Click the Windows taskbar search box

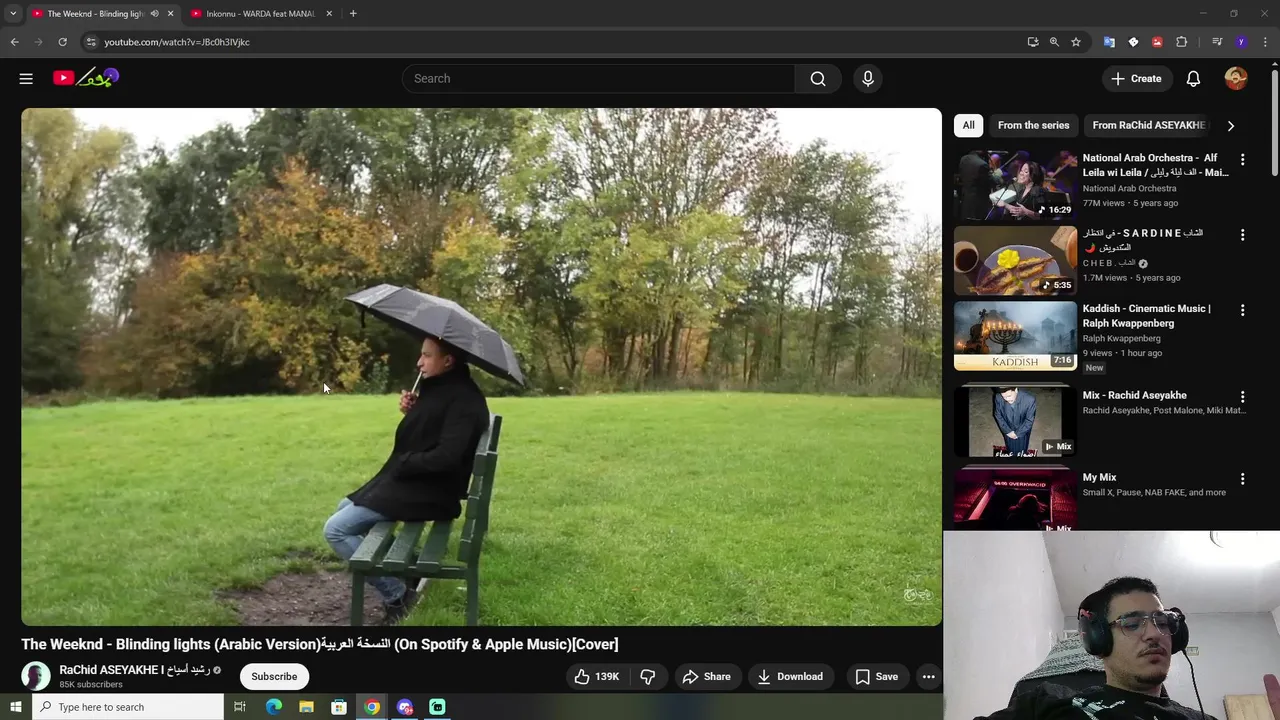(127, 707)
